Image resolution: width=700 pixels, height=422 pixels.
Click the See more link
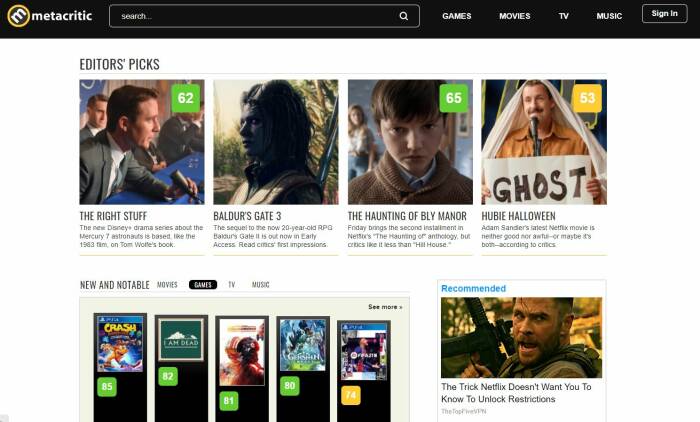point(385,307)
